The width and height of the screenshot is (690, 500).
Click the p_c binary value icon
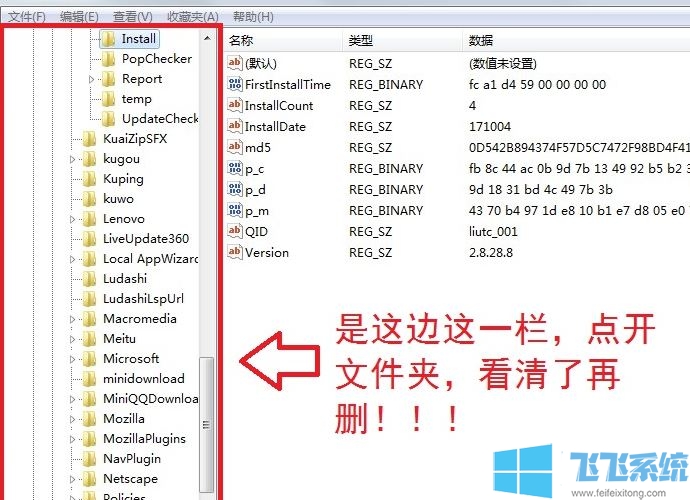tap(235, 168)
